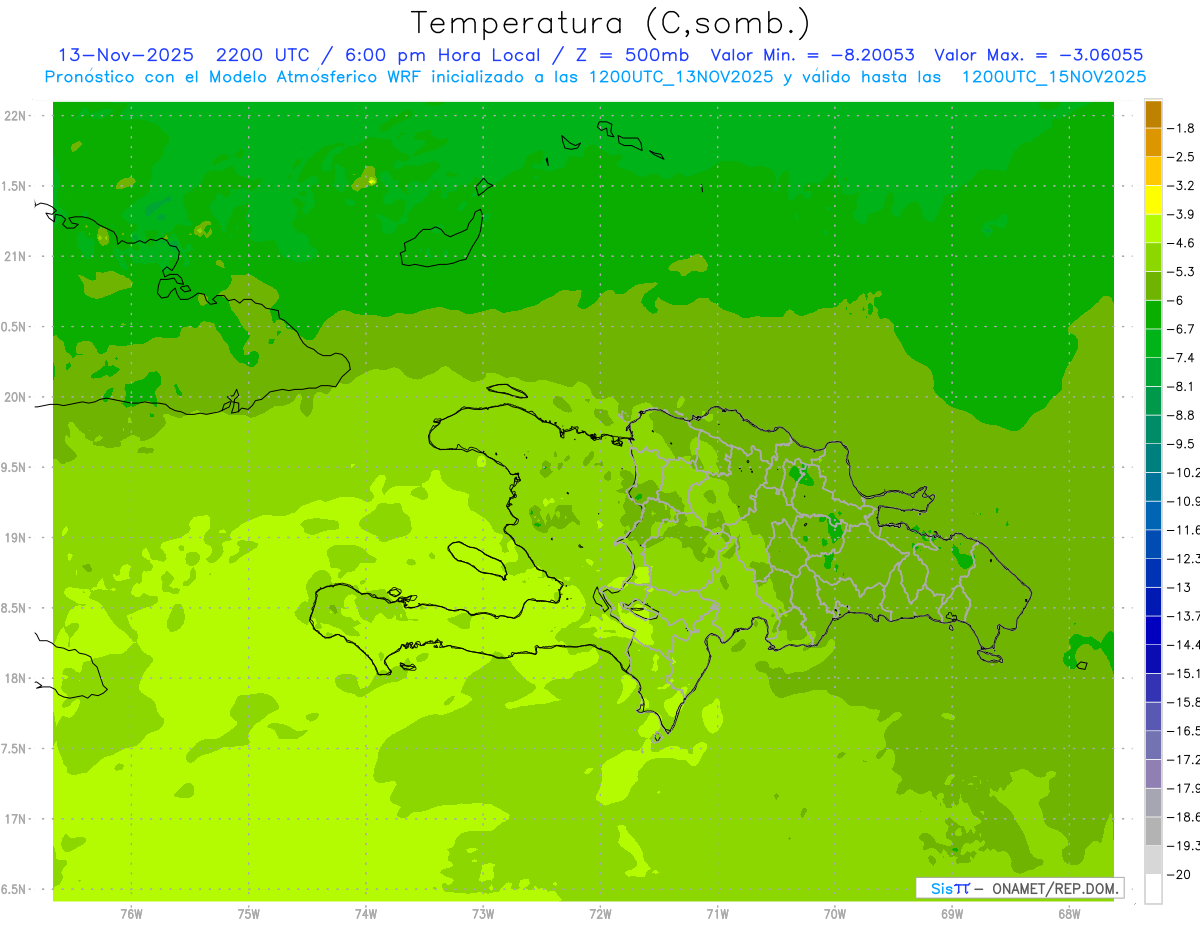Click the gray swatch between -18.6 and -19.3
The width and height of the screenshot is (1200, 927).
pyautogui.click(x=1153, y=831)
